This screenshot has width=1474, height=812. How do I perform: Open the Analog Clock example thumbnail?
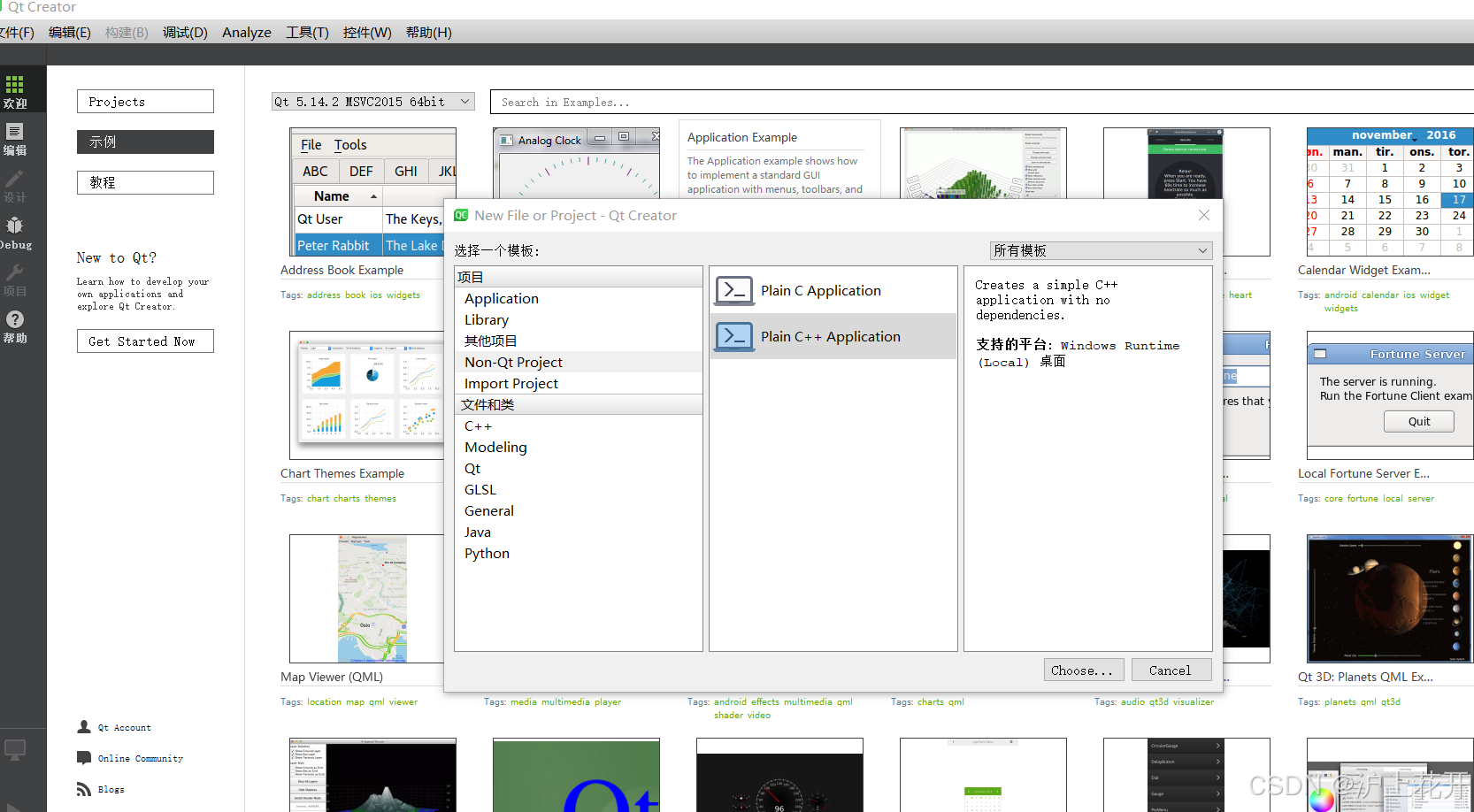tap(576, 164)
